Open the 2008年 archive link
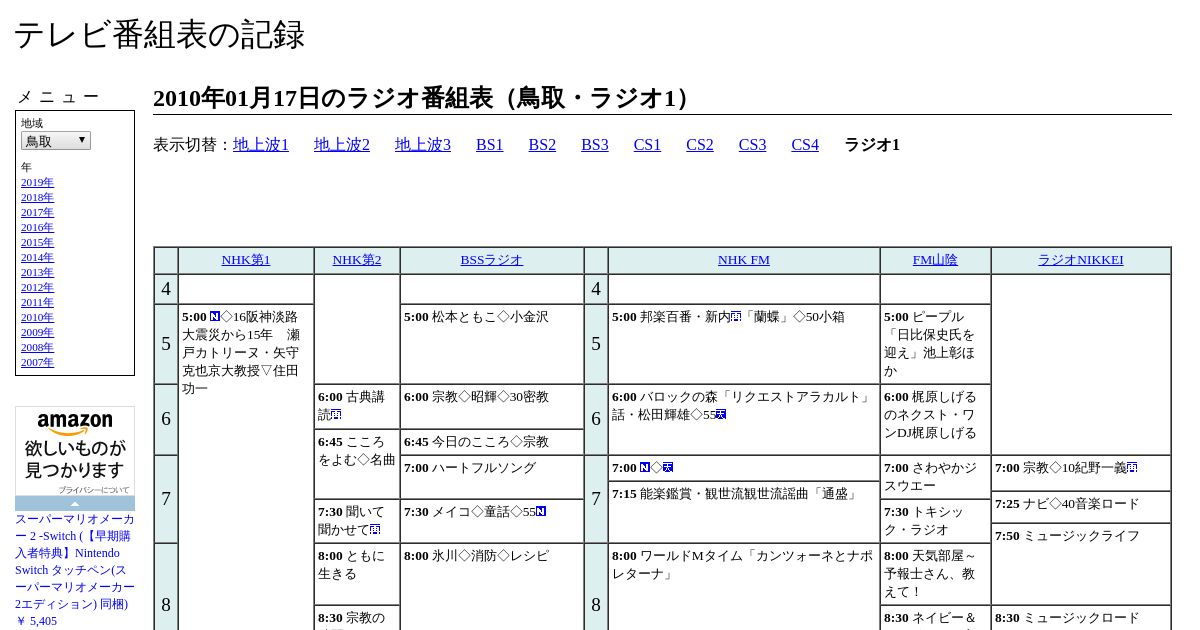Screen dimensions: 1200x630 37,347
